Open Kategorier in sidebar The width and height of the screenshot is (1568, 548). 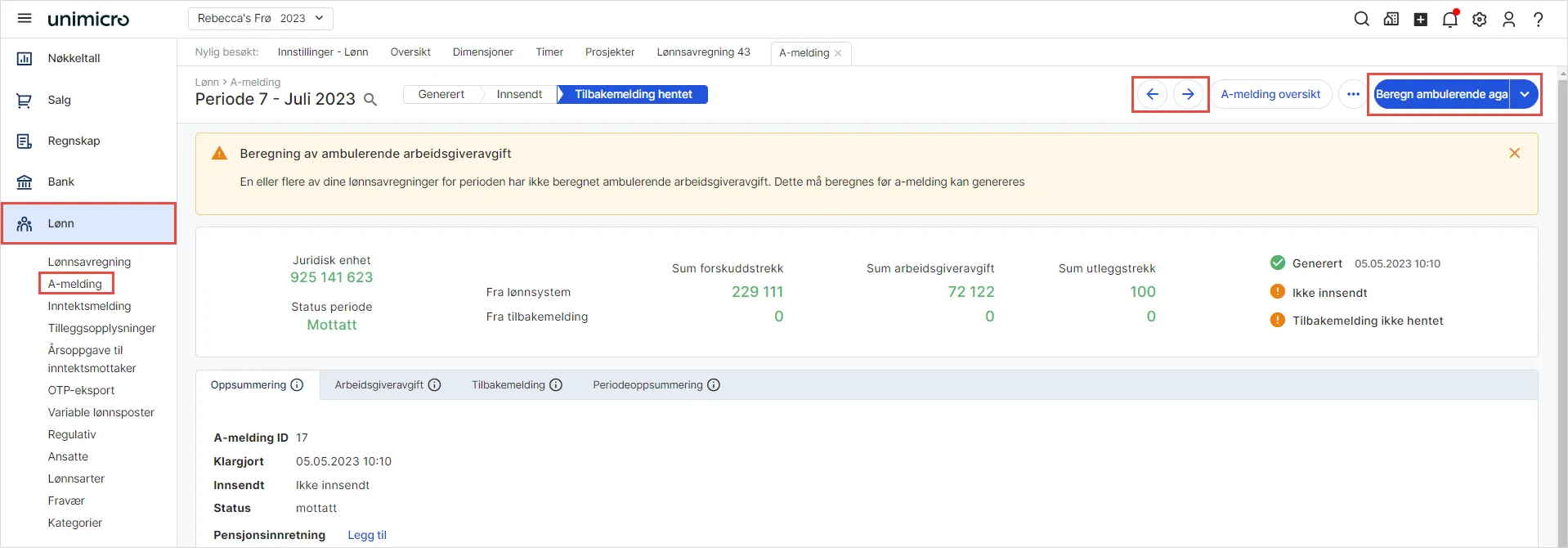75,523
